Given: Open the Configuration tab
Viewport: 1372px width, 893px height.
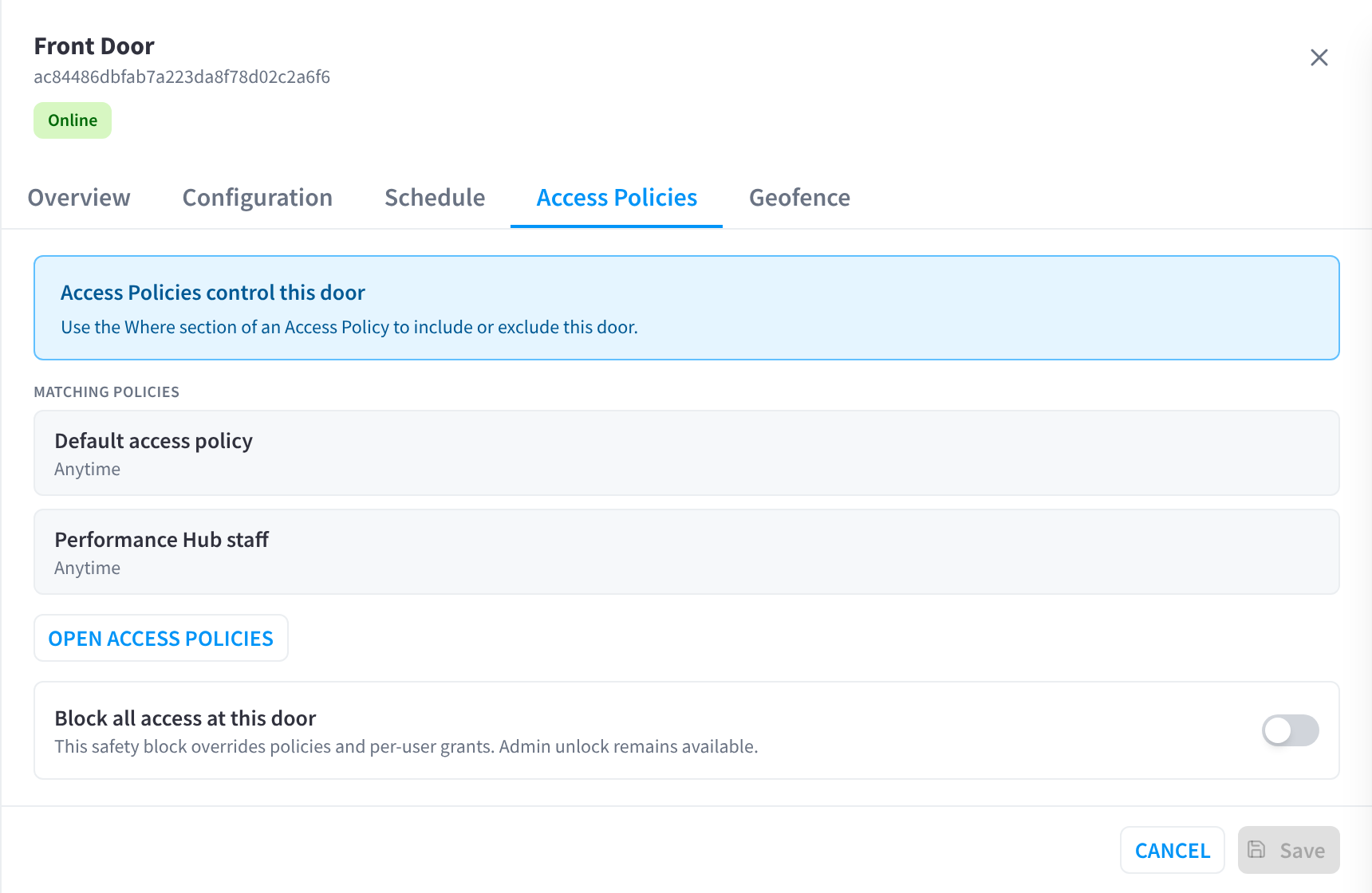Looking at the screenshot, I should (x=258, y=198).
